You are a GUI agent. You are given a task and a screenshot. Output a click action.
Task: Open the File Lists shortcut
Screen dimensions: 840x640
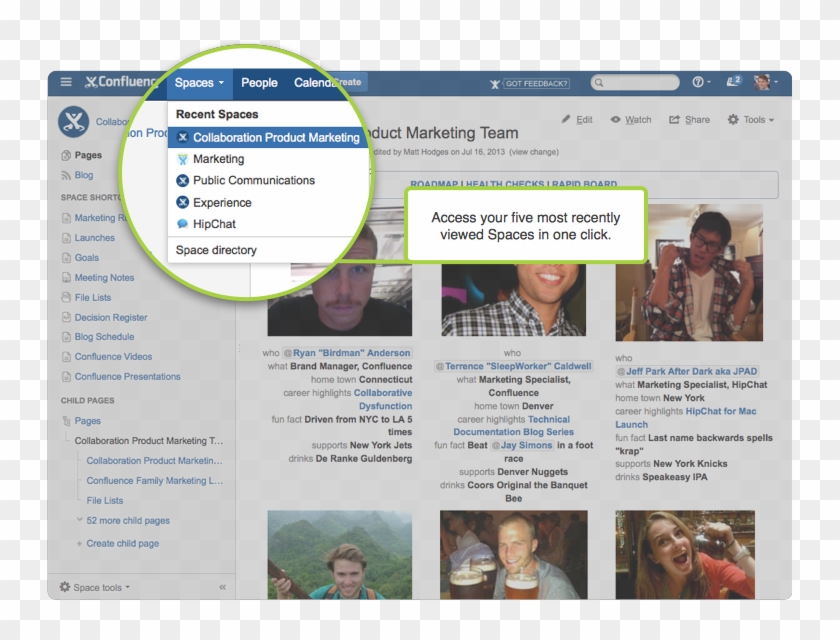pos(93,297)
